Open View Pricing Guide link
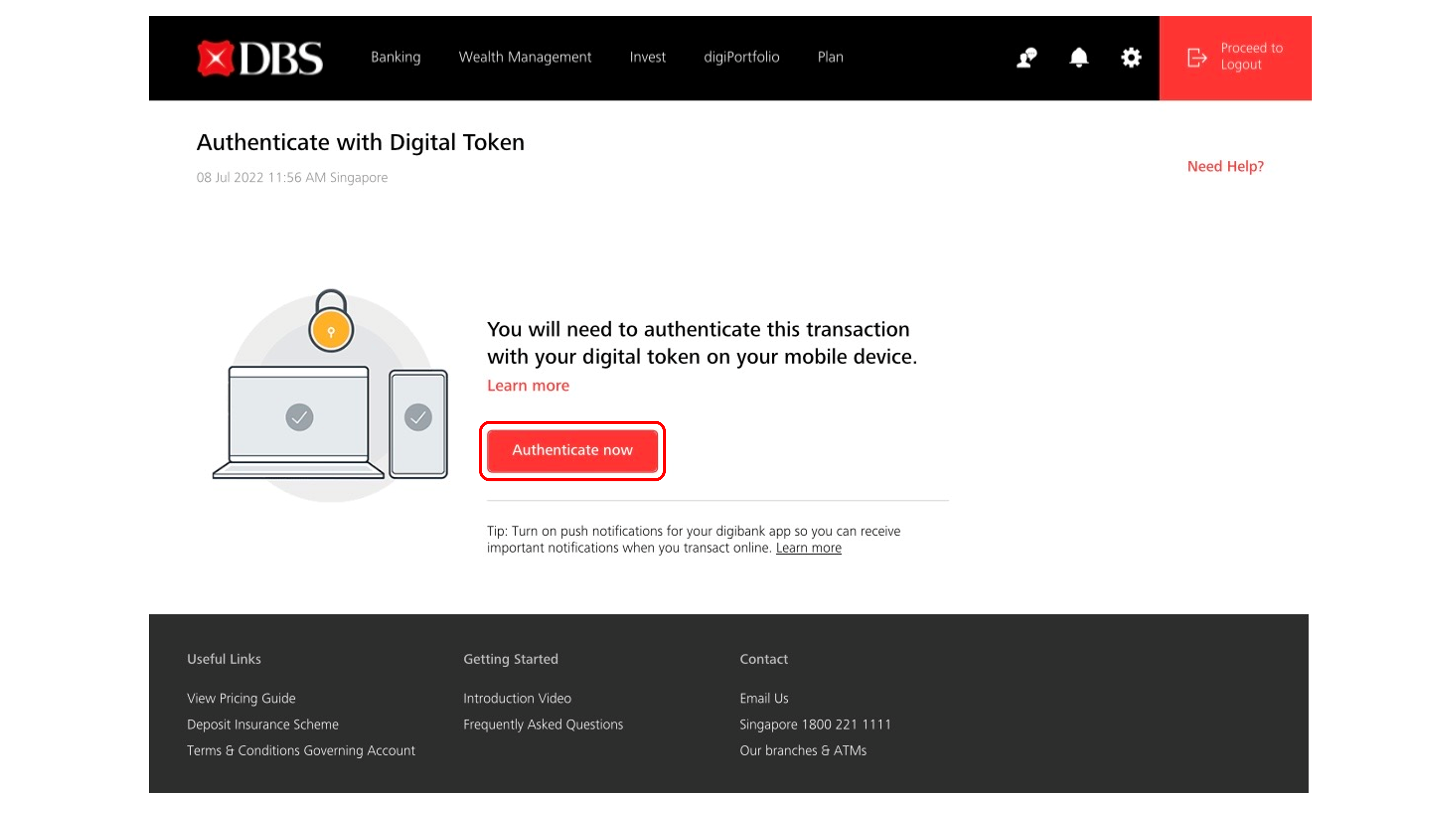Image resolution: width=1456 pixels, height=839 pixels. [241, 698]
